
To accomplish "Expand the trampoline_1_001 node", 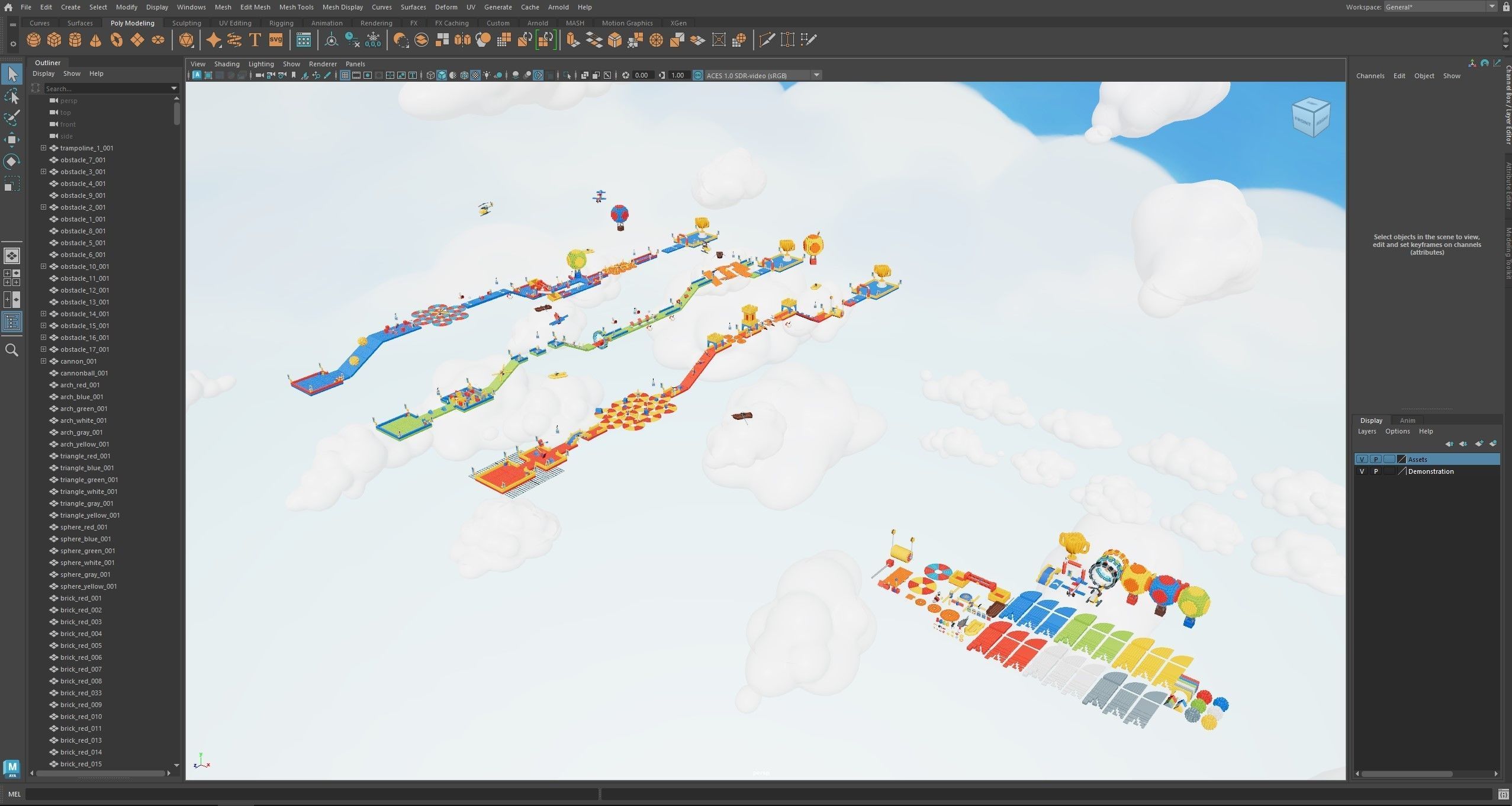I will pyautogui.click(x=43, y=148).
